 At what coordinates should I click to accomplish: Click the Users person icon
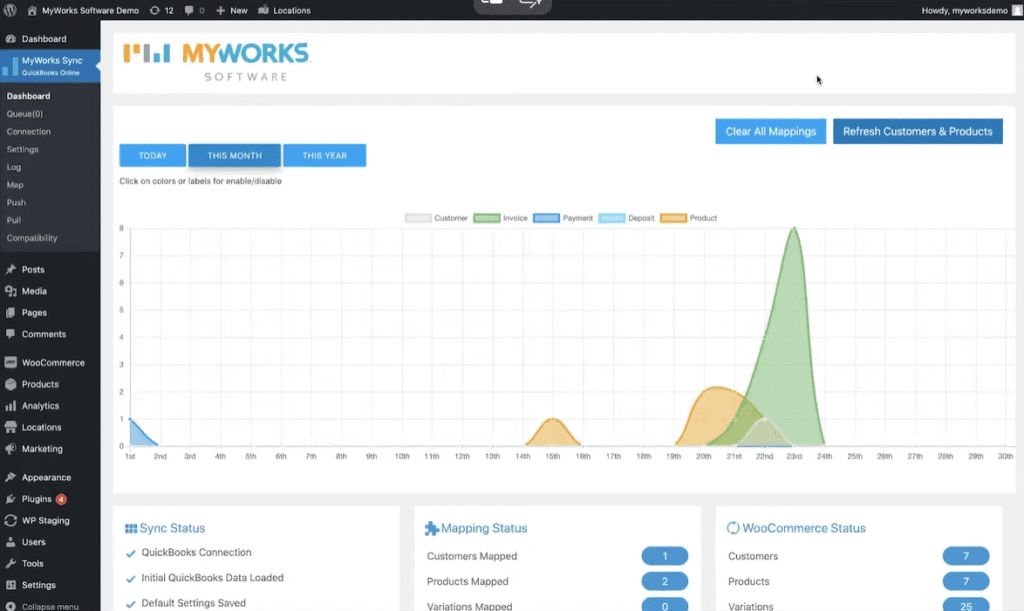point(10,542)
